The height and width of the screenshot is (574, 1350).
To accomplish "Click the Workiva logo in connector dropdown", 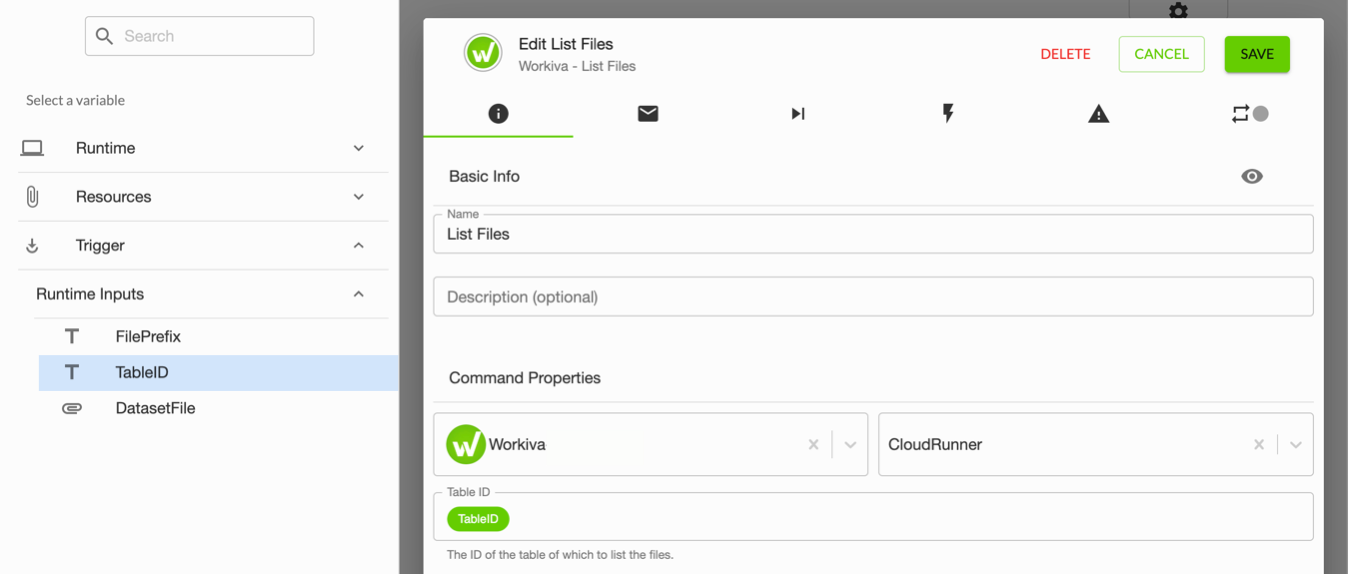I will pyautogui.click(x=465, y=444).
